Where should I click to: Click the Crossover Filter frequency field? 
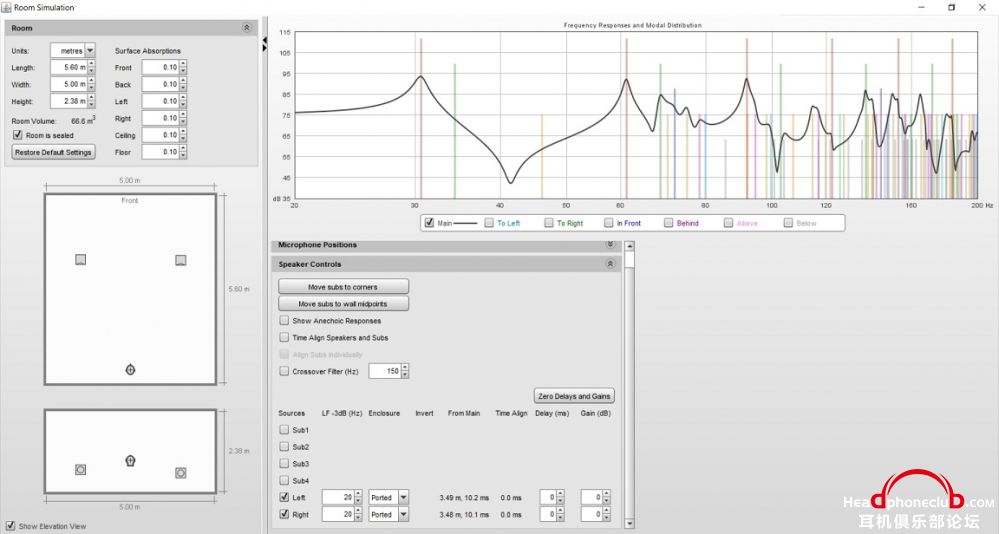pyautogui.click(x=385, y=371)
